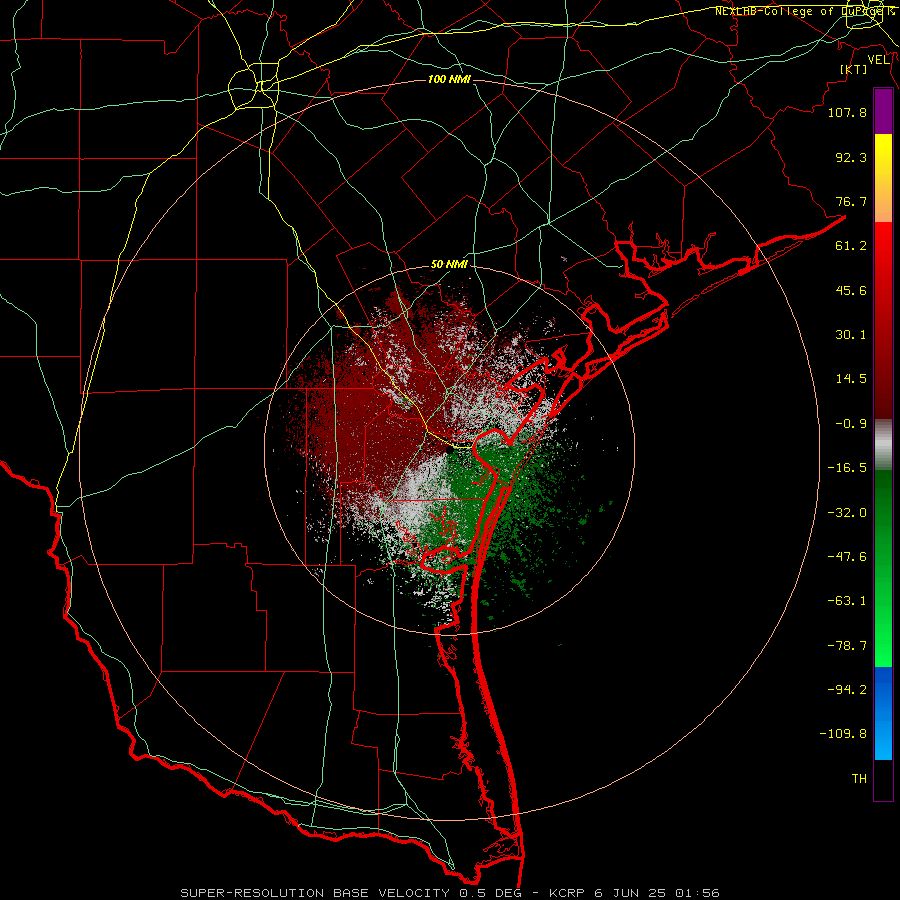Click the VEL legend title
The height and width of the screenshot is (900, 900).
[x=879, y=60]
